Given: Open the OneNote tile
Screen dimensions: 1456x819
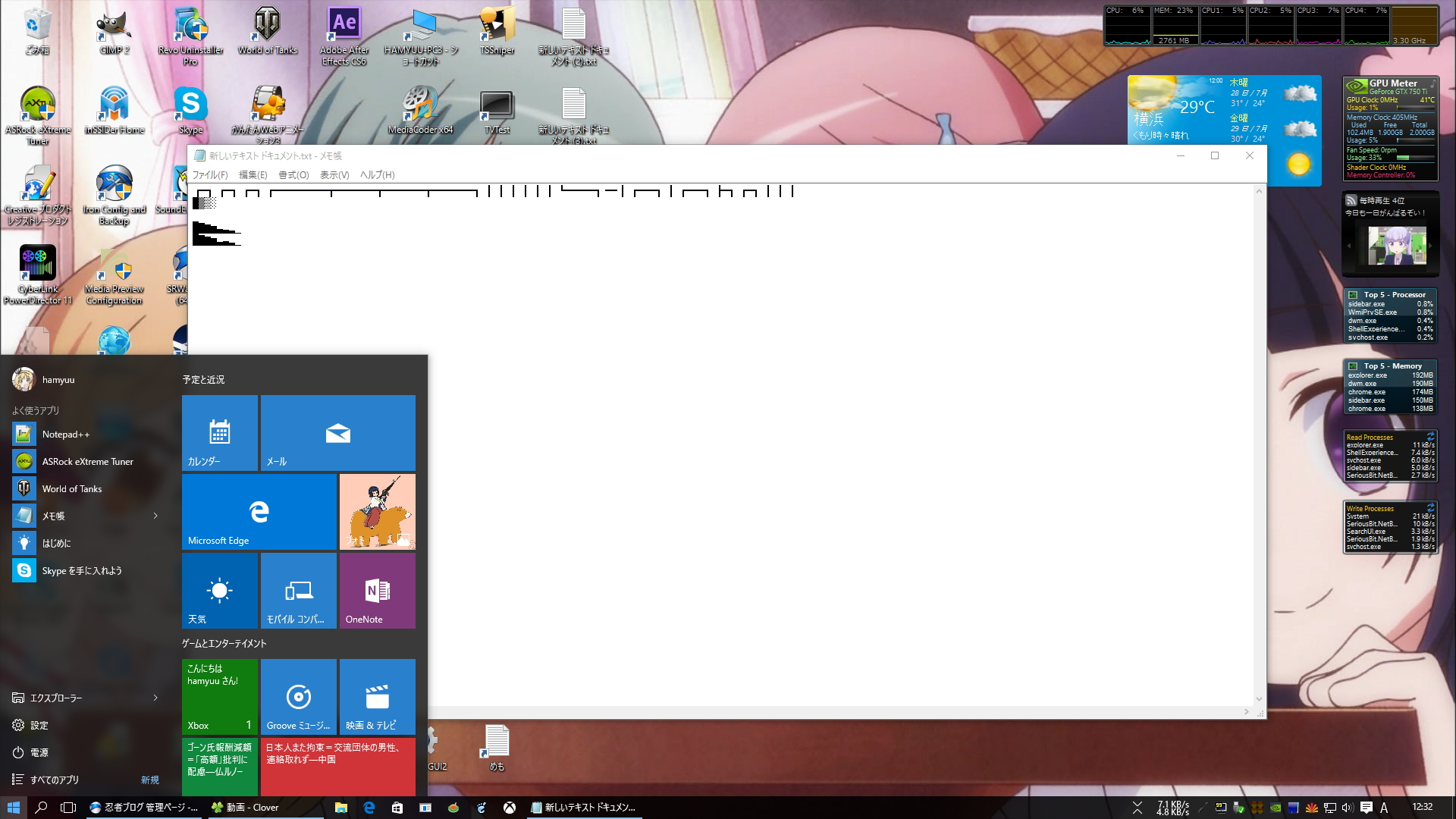Looking at the screenshot, I should point(377,591).
